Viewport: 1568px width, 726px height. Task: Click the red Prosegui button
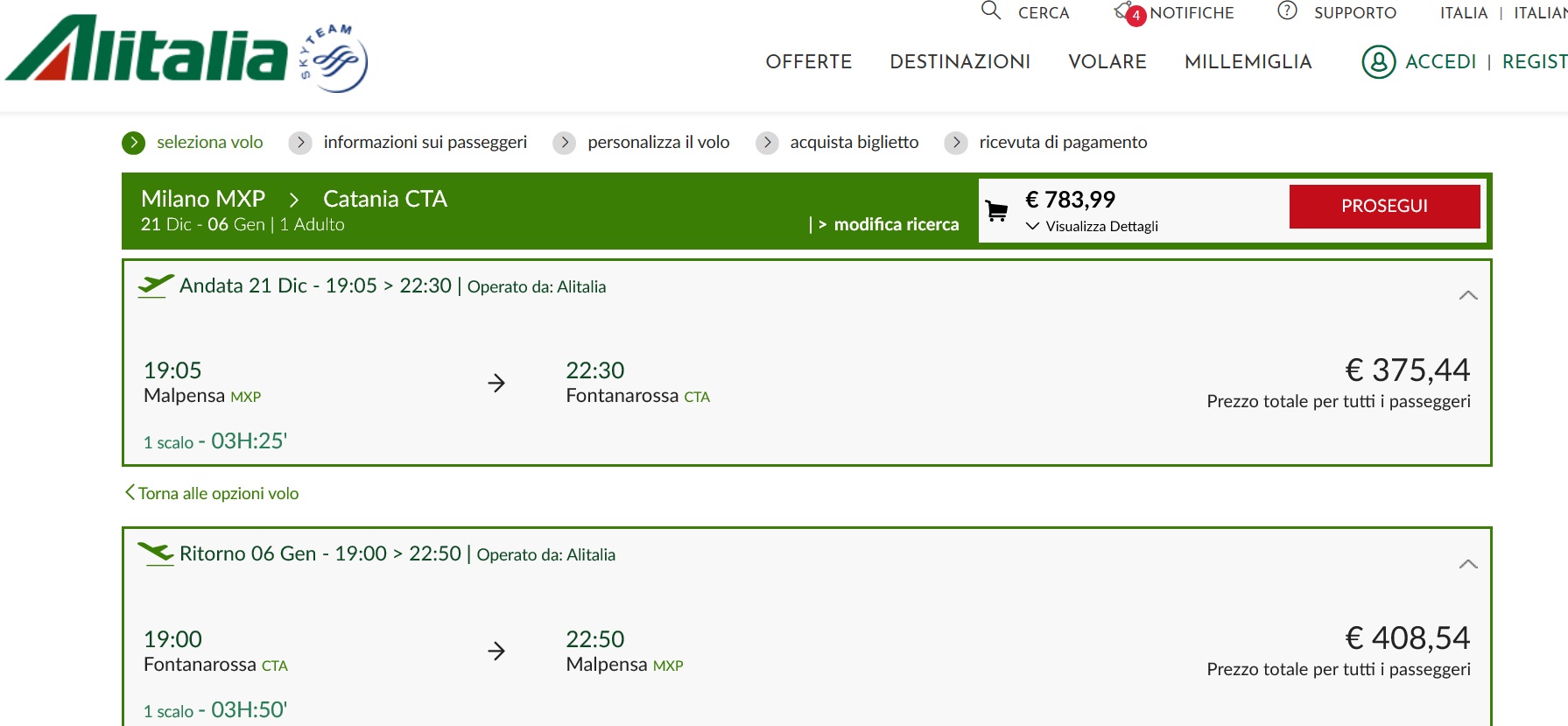[x=1384, y=206]
